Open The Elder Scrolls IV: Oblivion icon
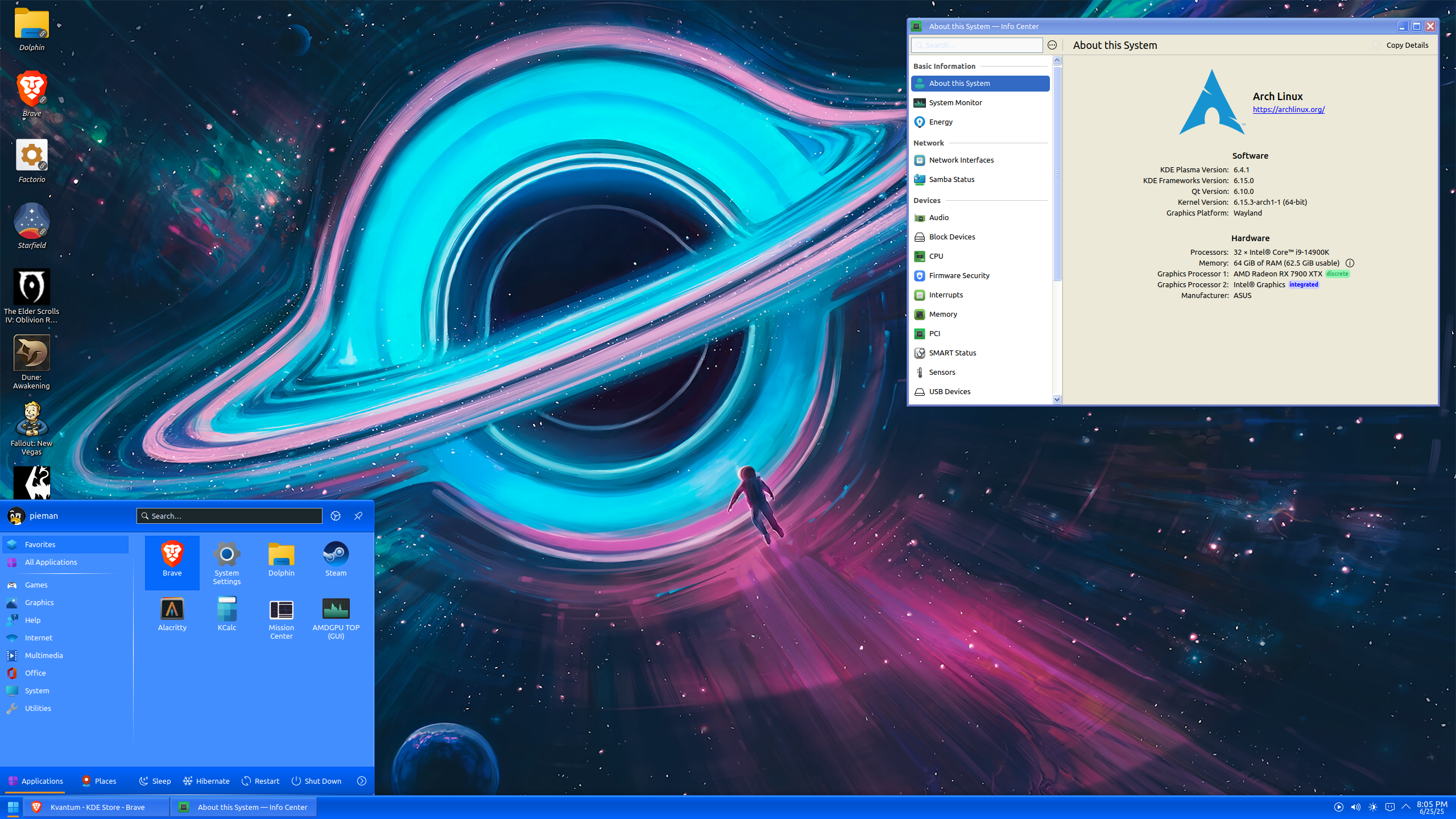Image resolution: width=1456 pixels, height=819 pixels. [32, 296]
